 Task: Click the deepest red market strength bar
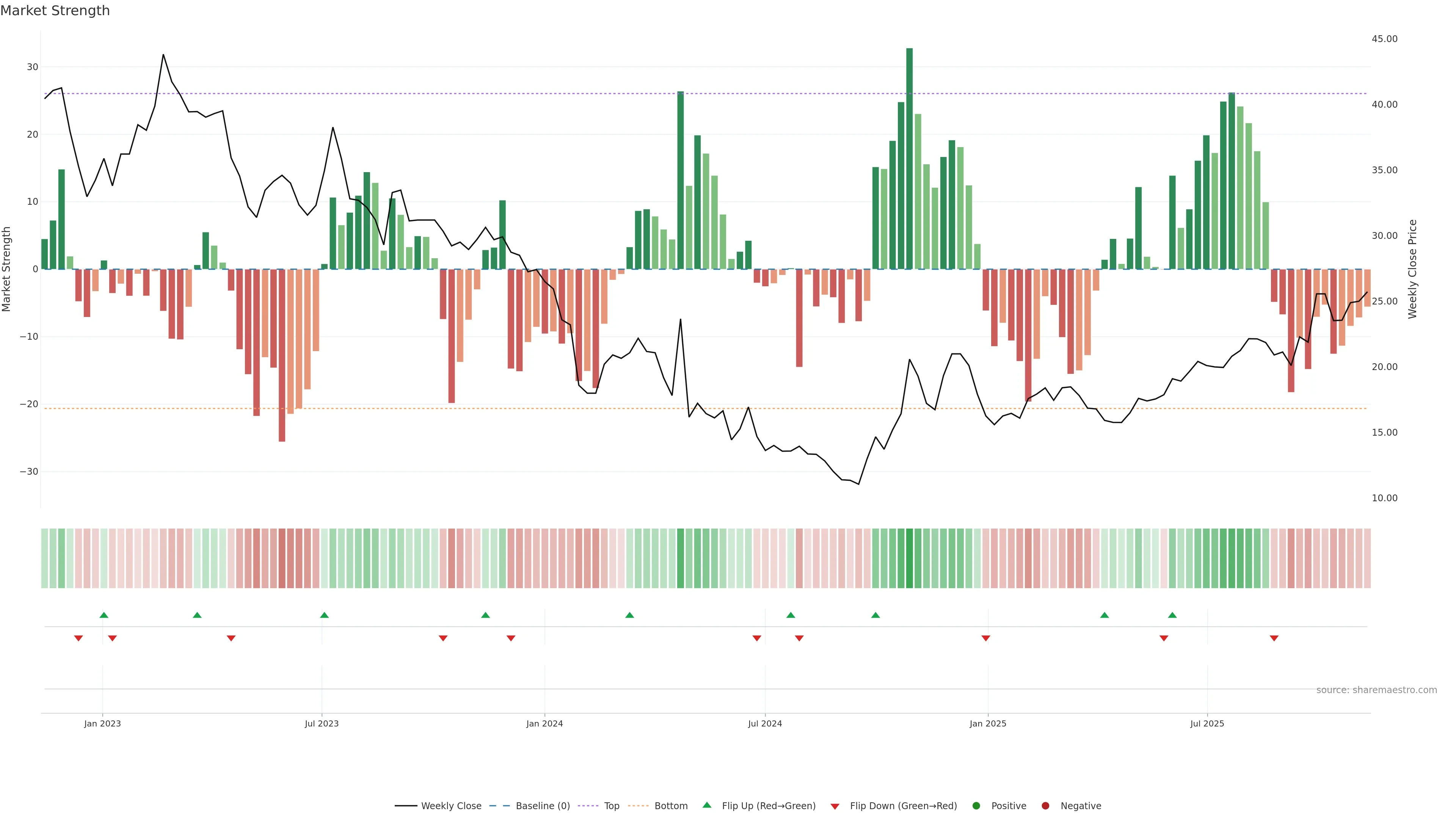282,355
